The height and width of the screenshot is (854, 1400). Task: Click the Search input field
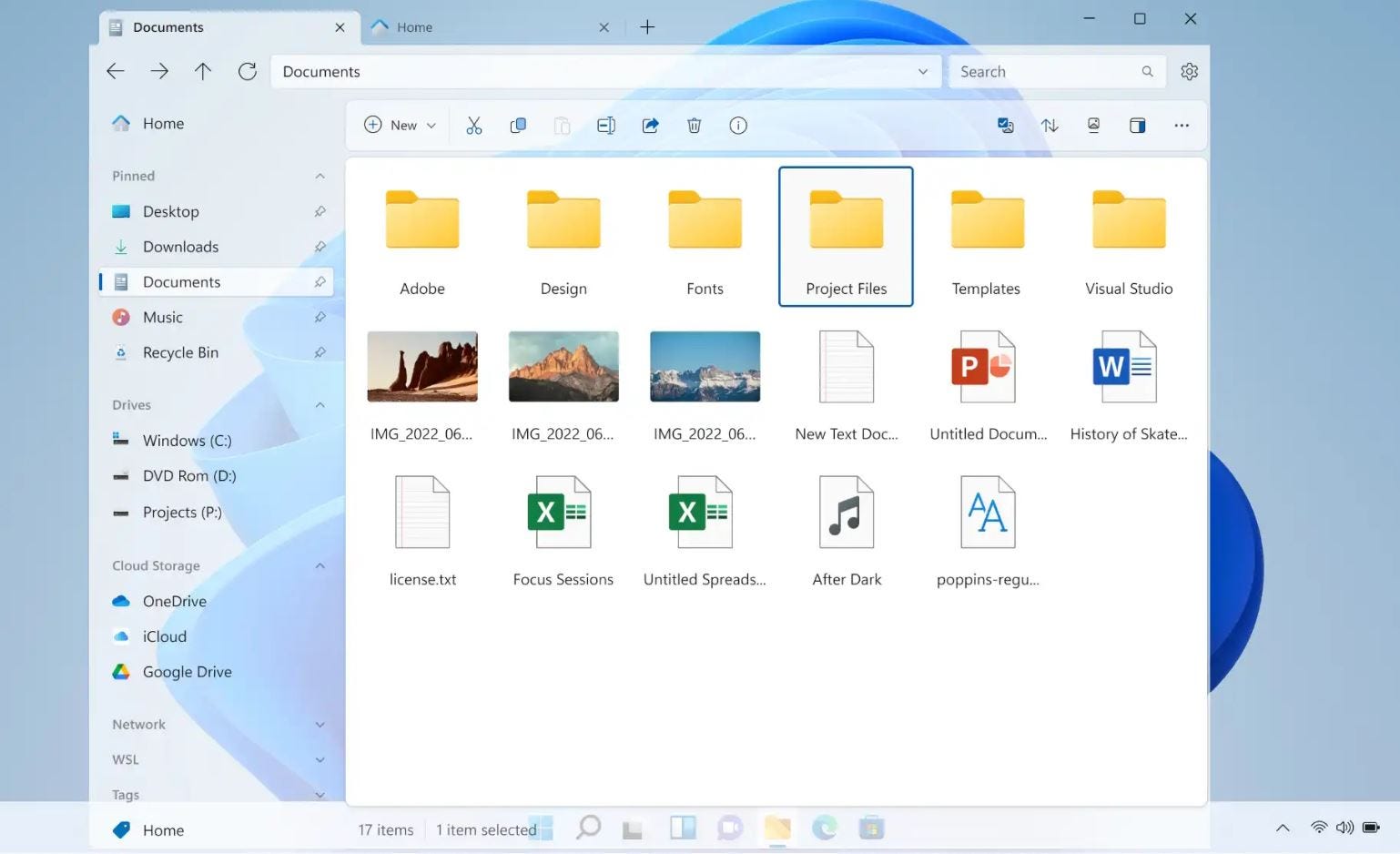pyautogui.click(x=1047, y=71)
